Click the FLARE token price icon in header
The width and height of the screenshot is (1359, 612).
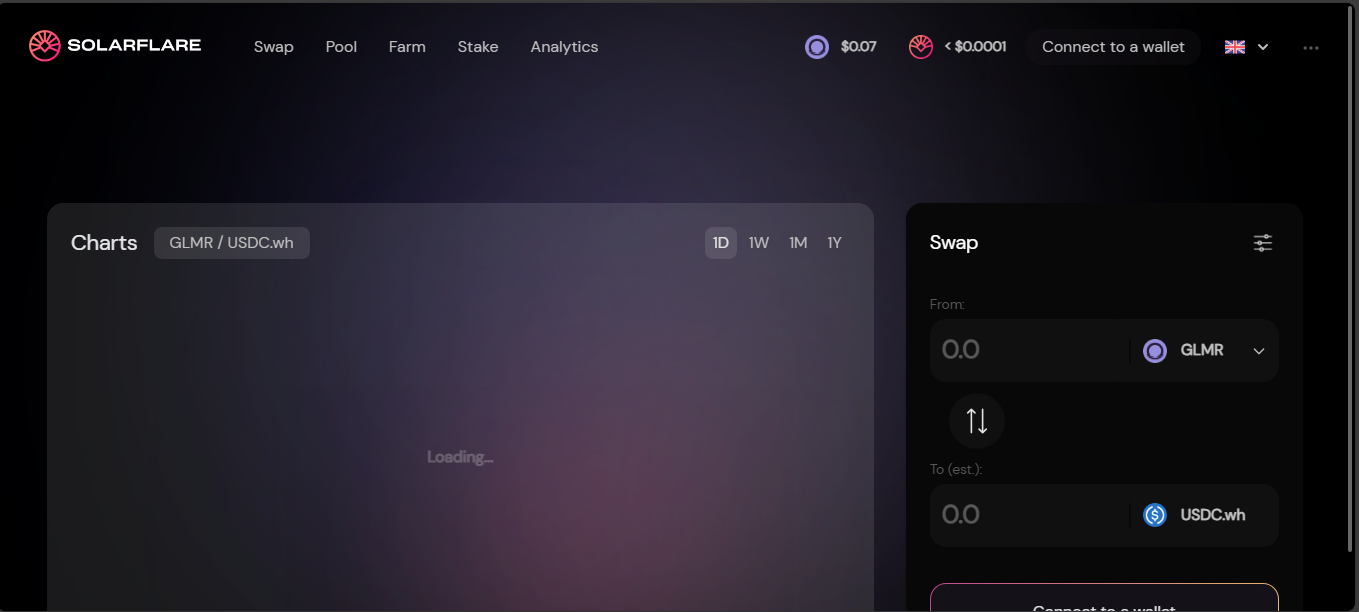point(921,47)
